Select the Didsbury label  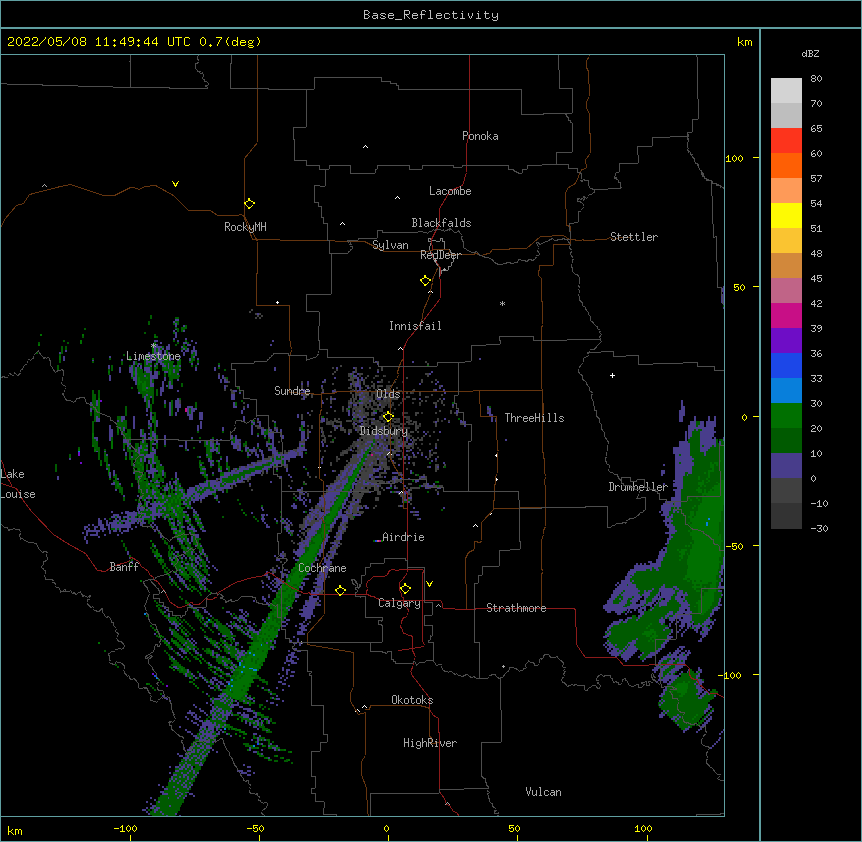click(x=384, y=431)
